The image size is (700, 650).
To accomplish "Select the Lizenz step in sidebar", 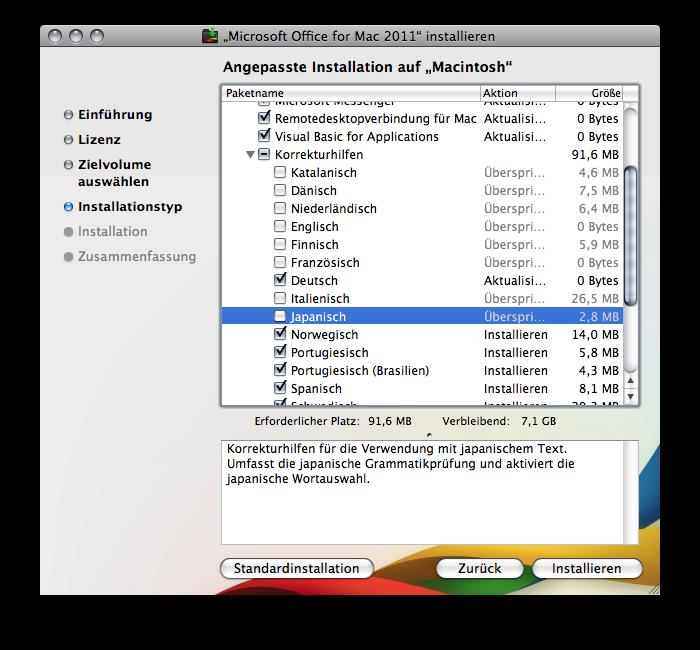I will pyautogui.click(x=99, y=140).
